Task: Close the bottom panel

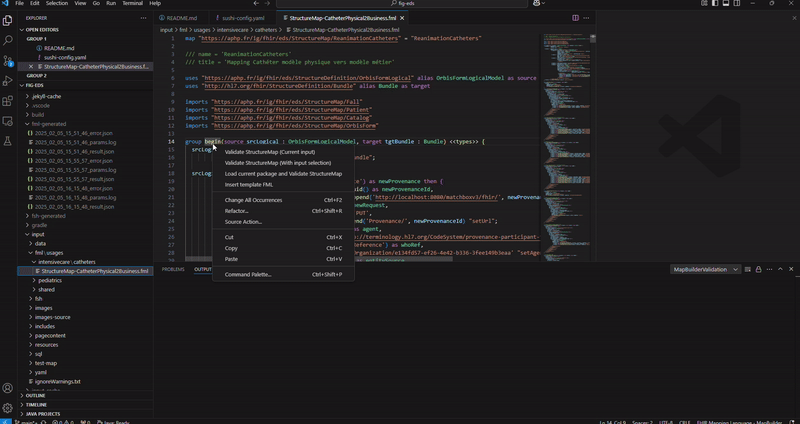Action: (x=791, y=269)
